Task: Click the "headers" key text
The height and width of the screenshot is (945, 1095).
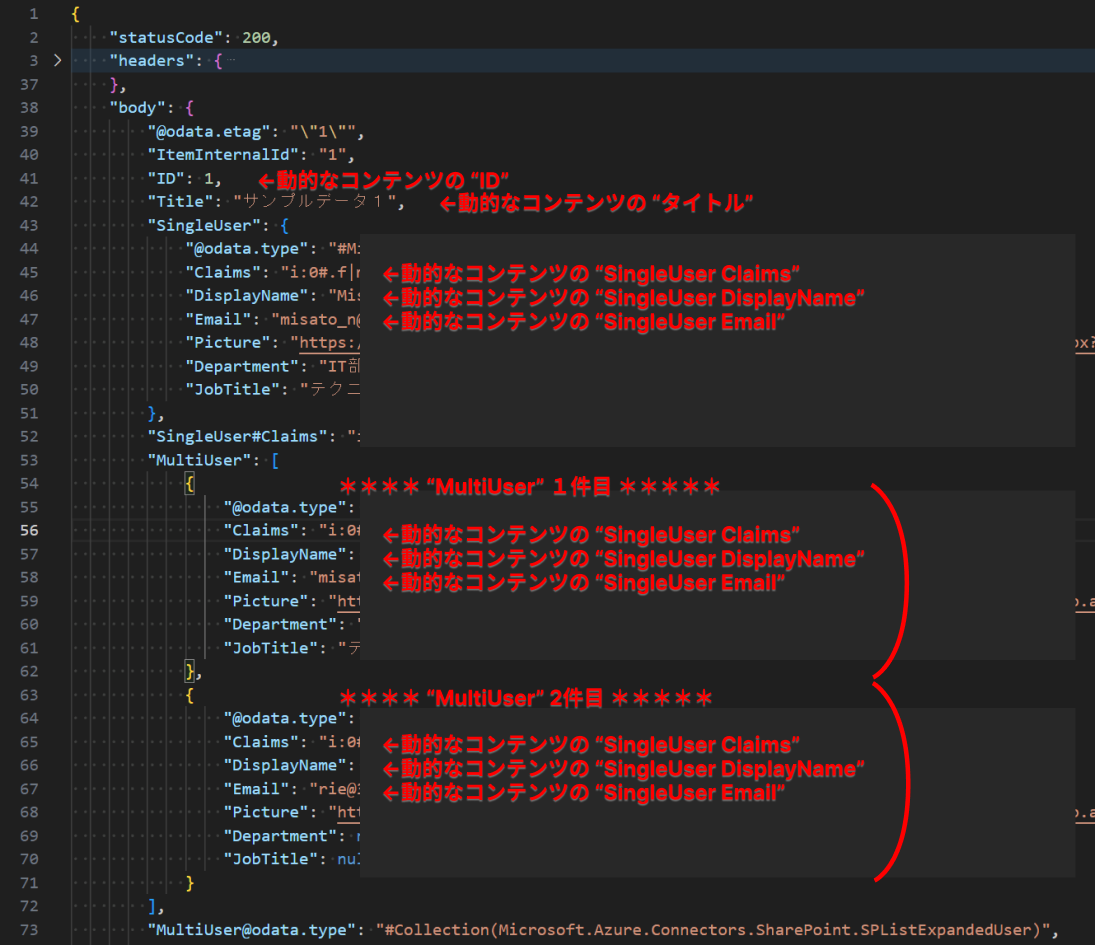Action: pos(152,61)
